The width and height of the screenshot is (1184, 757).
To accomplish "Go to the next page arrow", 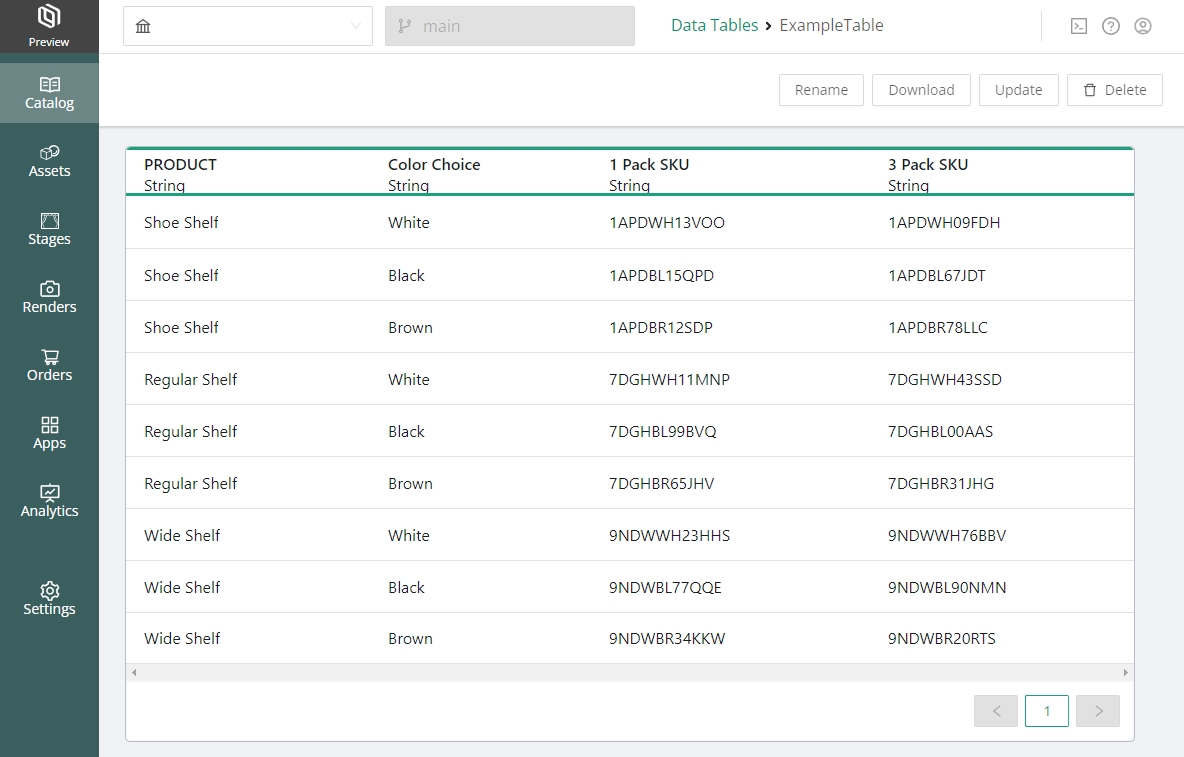I will [1098, 711].
